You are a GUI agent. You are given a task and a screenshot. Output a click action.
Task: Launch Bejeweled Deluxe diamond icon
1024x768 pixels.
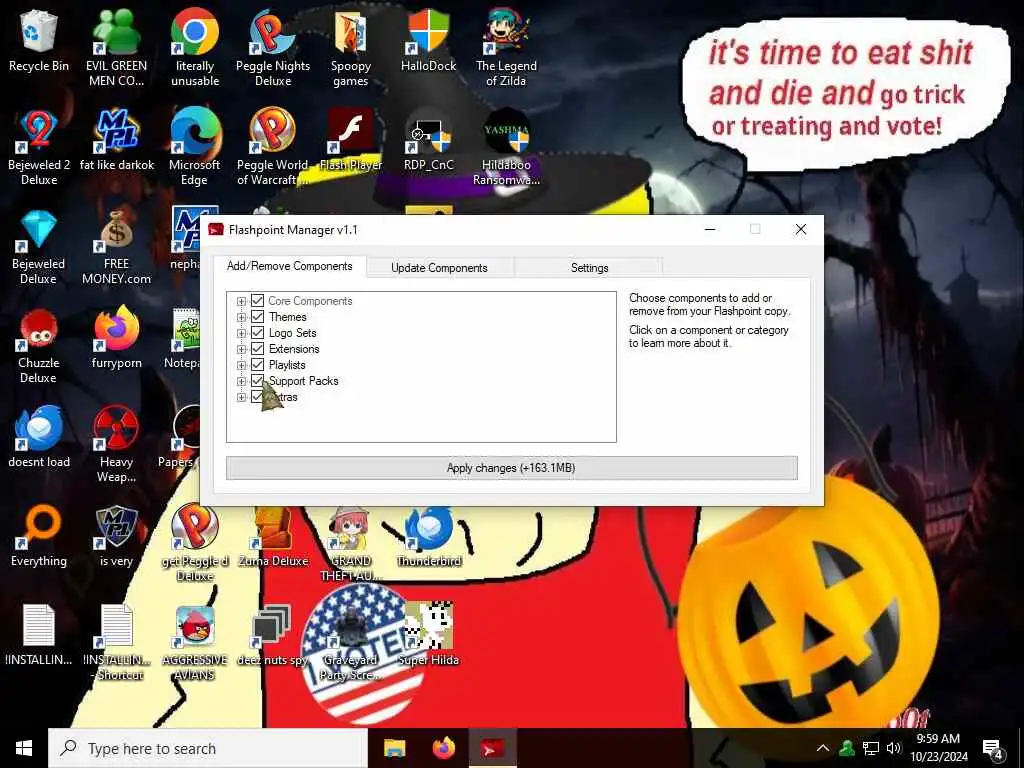[39, 247]
